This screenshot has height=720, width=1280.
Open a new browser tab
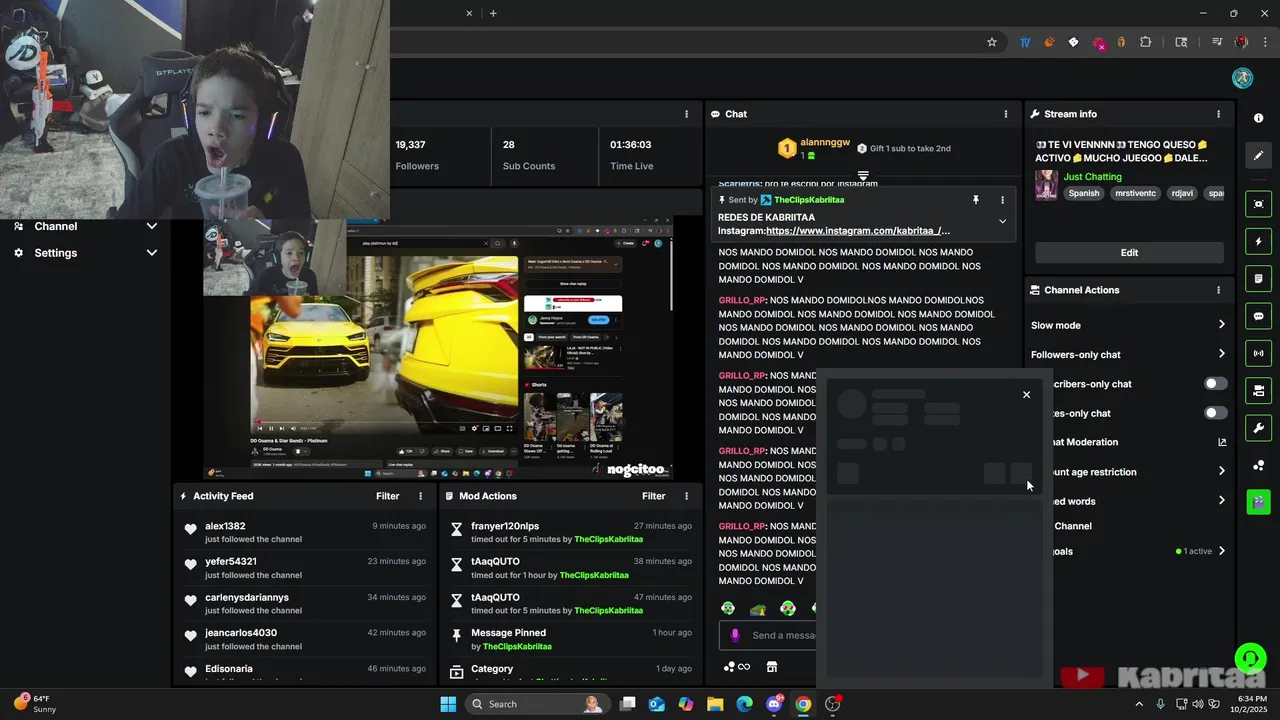pos(493,13)
